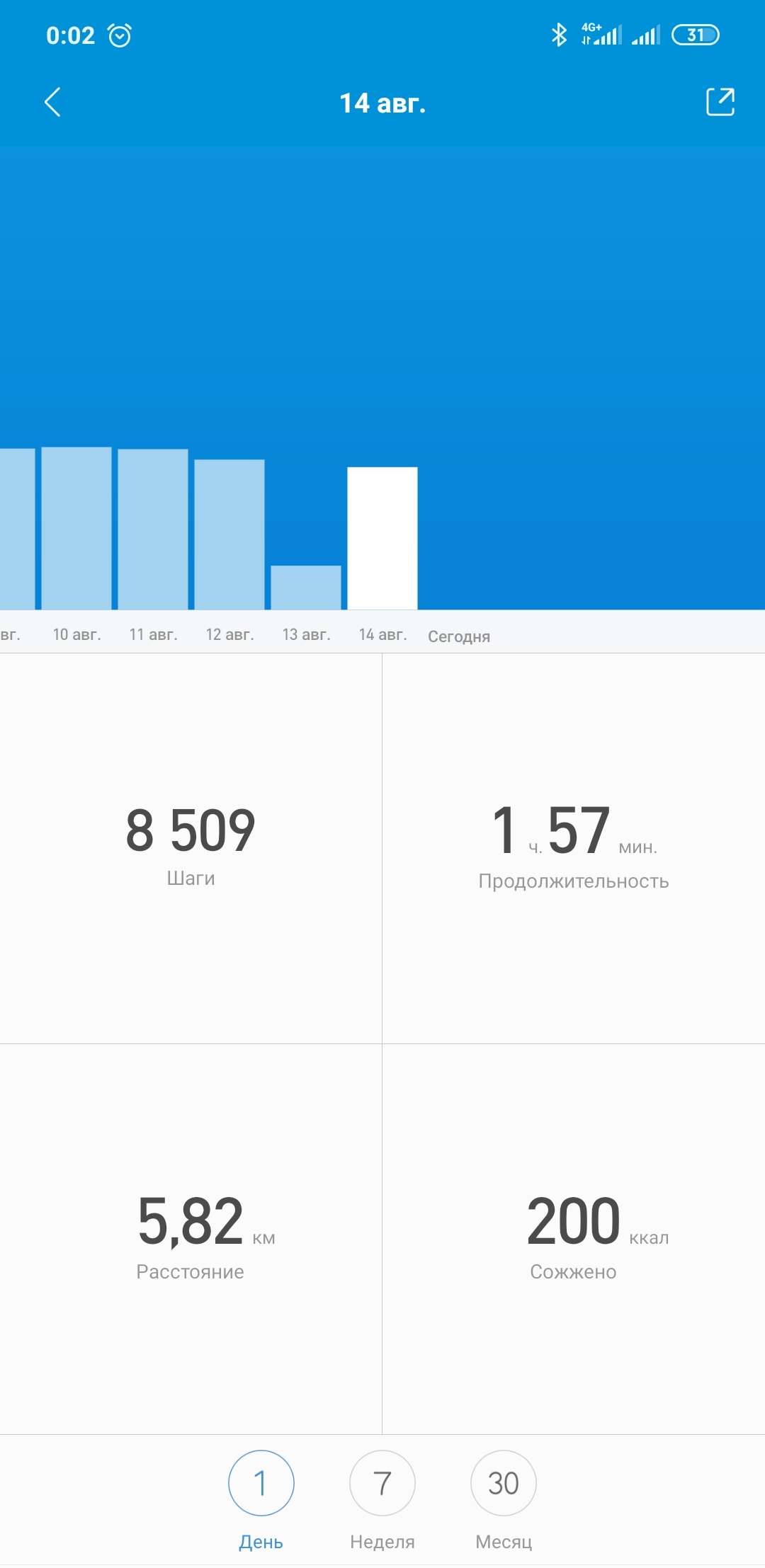765x1568 pixels.
Task: Tap the Шаги label
Action: coord(191,879)
